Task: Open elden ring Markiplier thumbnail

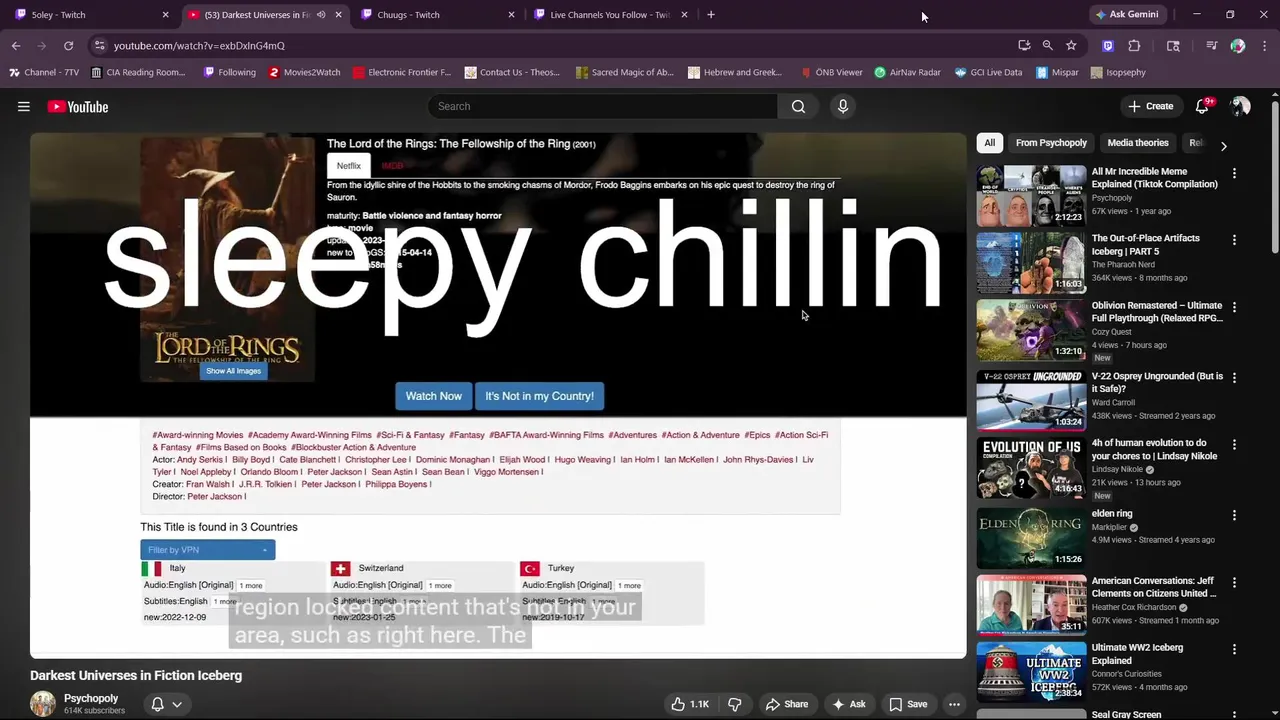Action: 1030,538
